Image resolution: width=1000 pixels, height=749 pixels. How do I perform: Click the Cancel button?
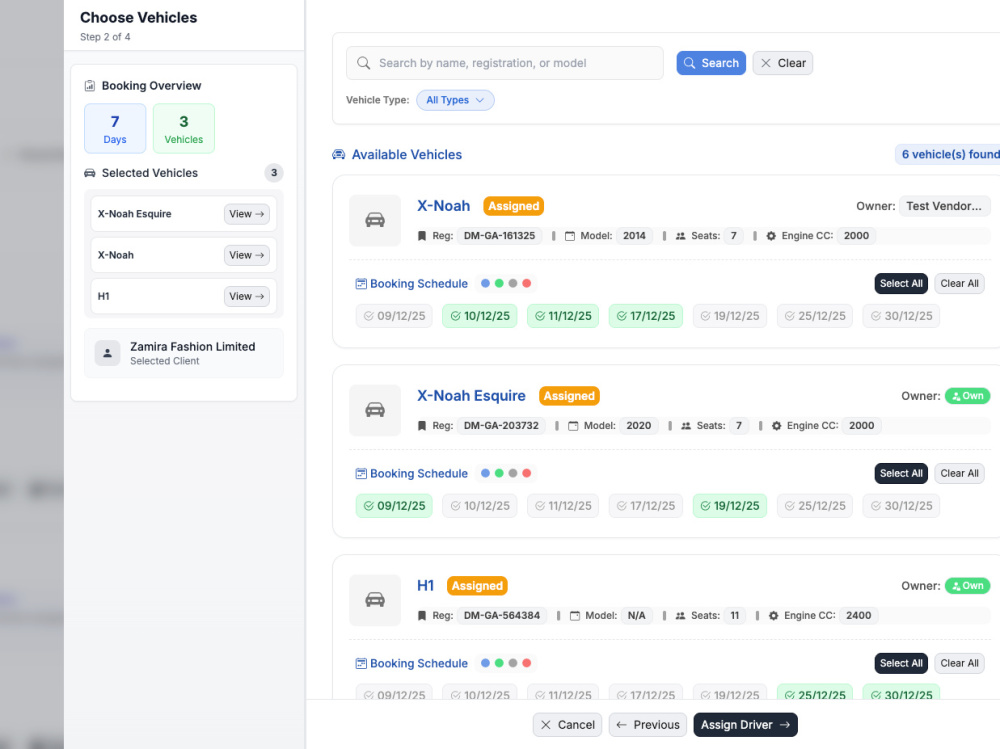click(x=568, y=725)
